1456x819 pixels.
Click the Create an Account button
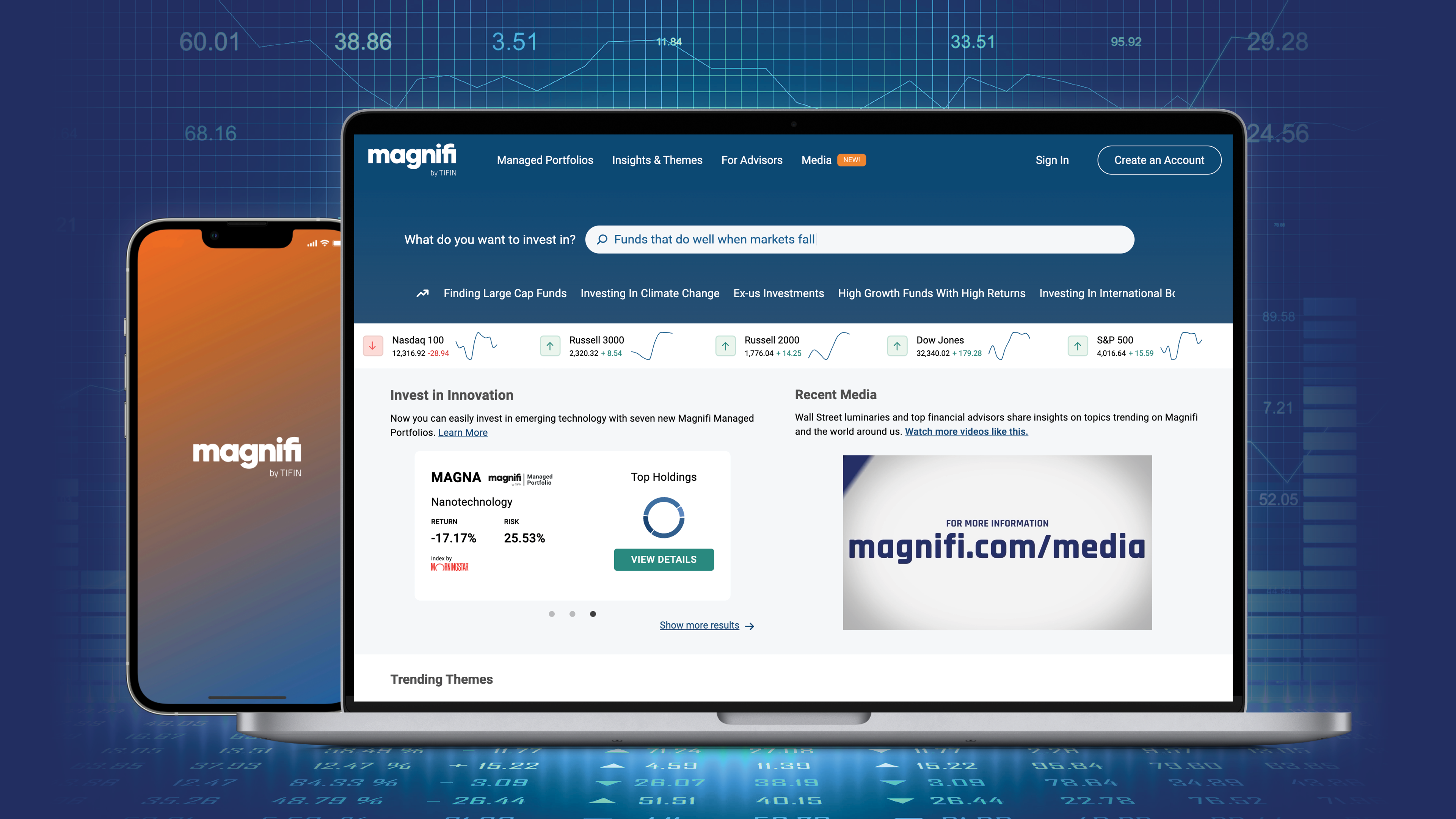[1159, 159]
